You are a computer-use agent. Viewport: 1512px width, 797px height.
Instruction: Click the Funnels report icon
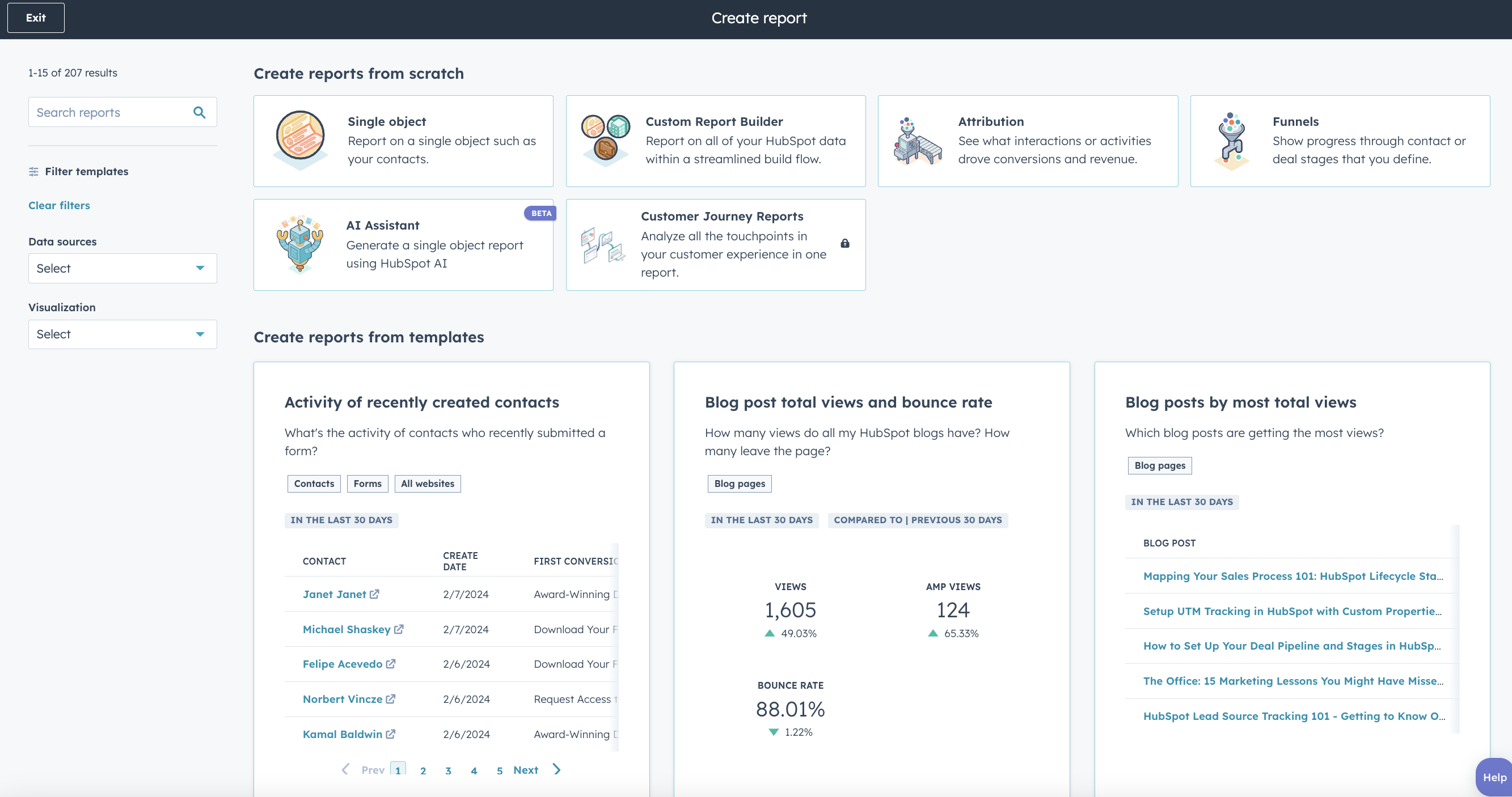[x=1231, y=141]
